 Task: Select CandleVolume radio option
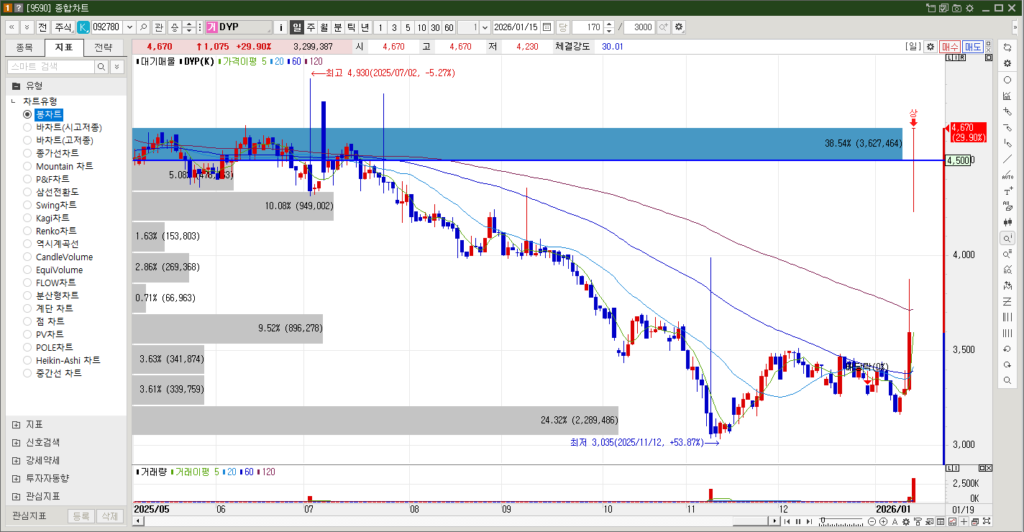point(27,257)
